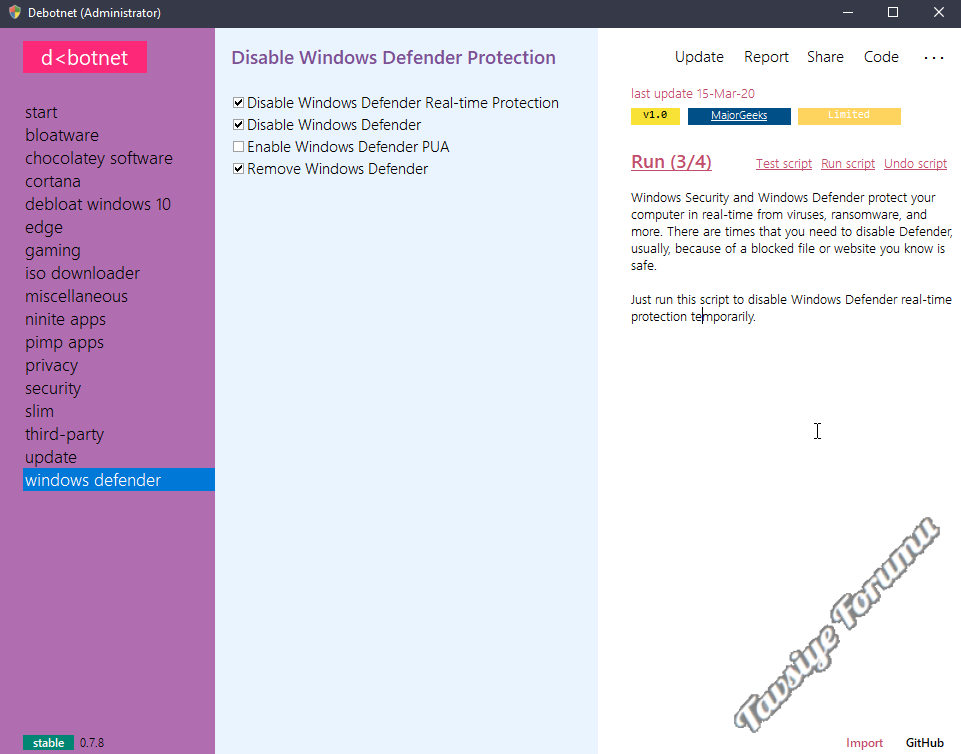Click the last update 15-Mar-20 text
Screen dimensions: 961x754
click(693, 94)
